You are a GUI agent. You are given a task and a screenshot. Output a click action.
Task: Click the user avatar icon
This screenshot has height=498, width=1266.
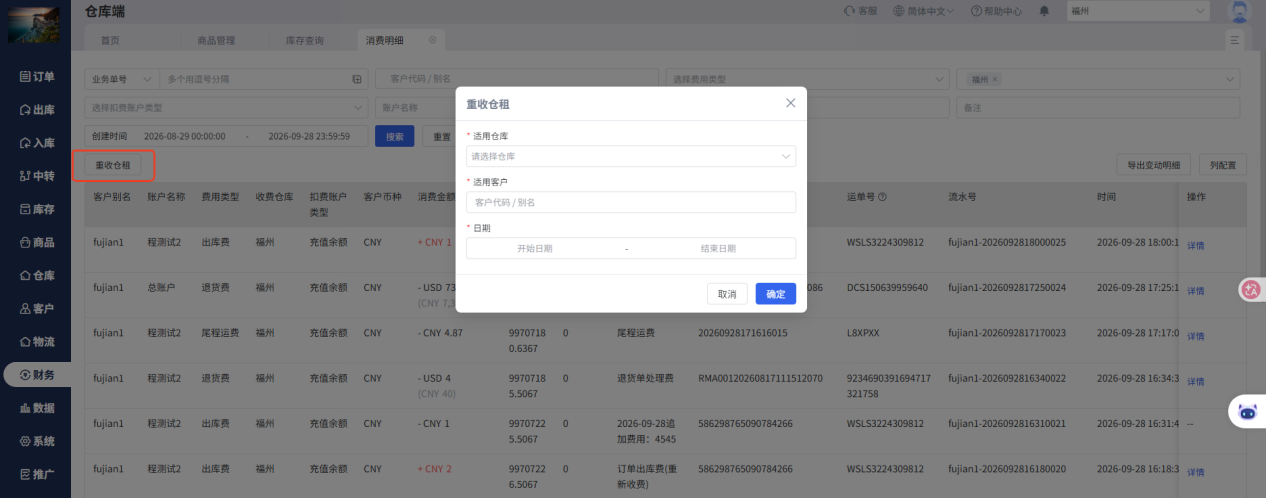click(x=1239, y=11)
